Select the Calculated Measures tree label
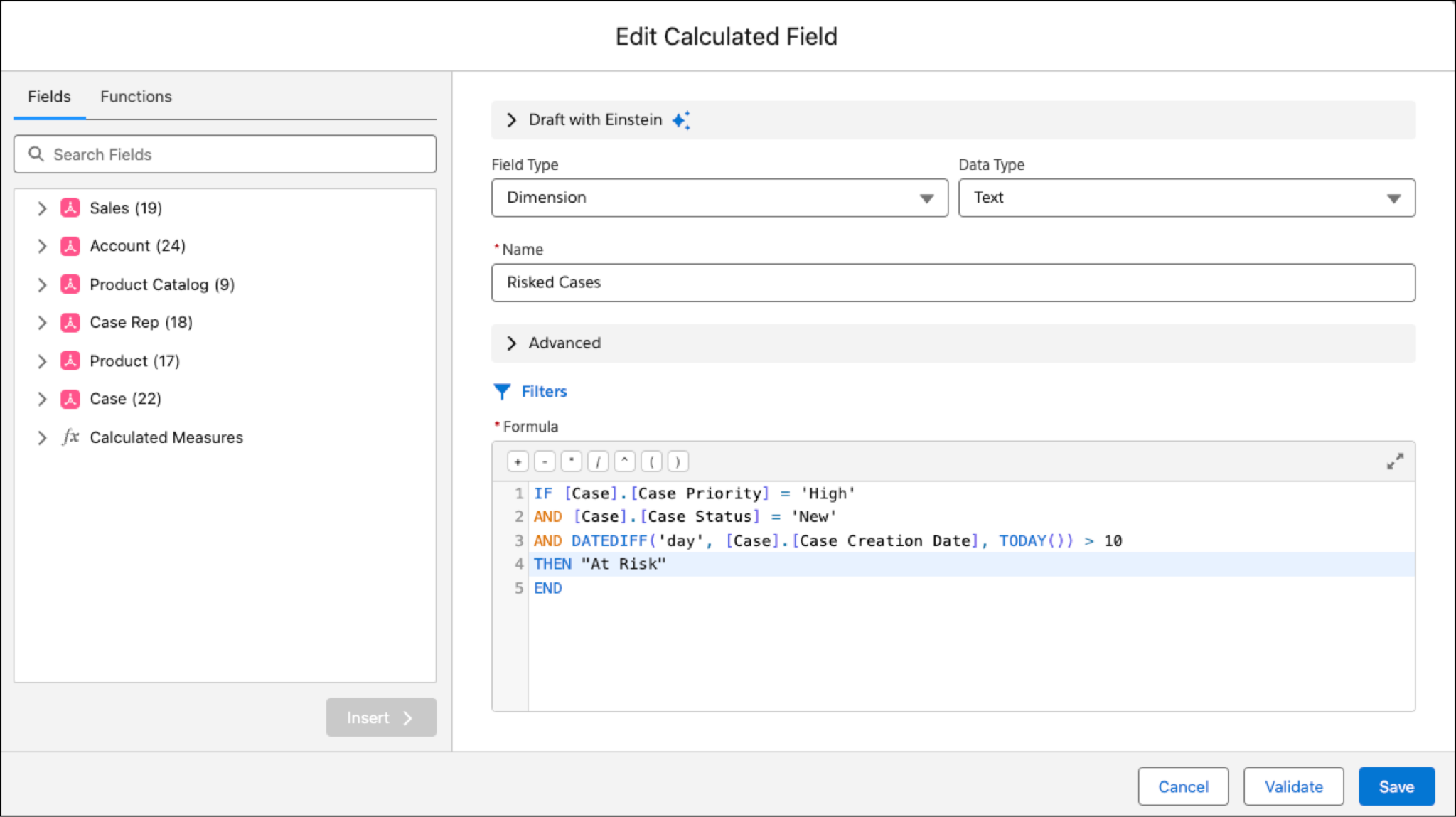1456x817 pixels. [x=166, y=437]
